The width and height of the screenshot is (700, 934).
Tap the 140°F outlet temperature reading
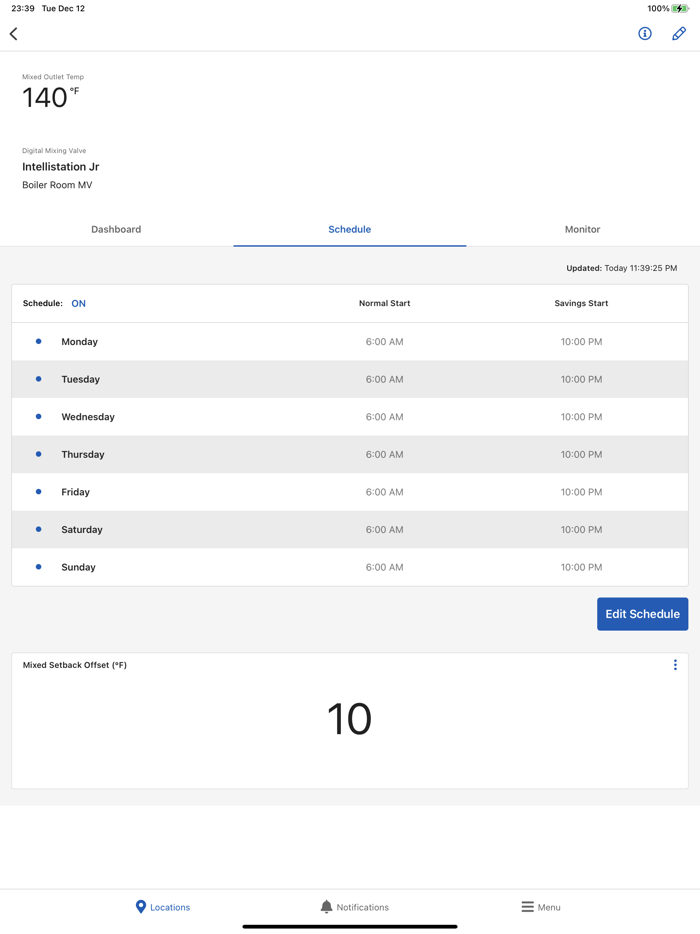[50, 97]
